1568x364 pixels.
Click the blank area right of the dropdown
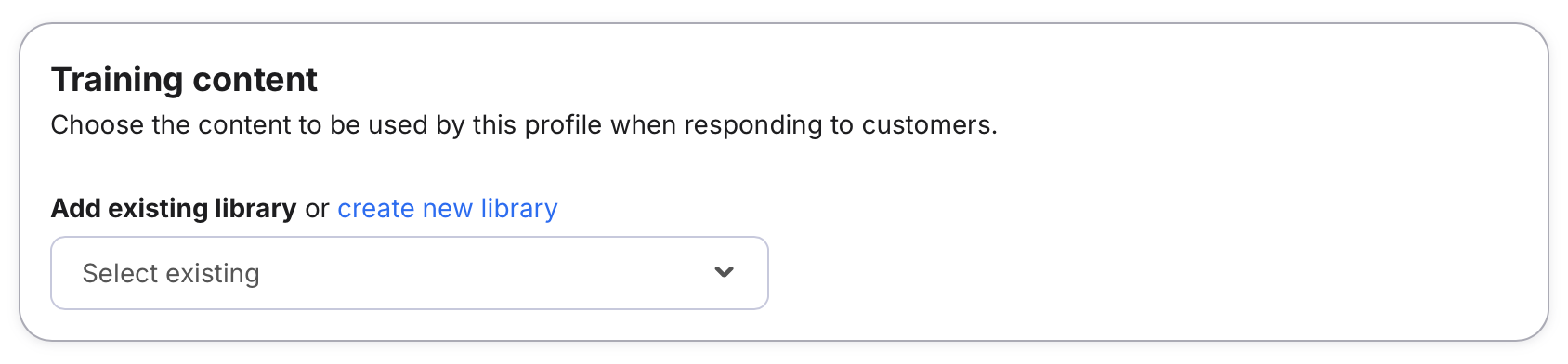1152,273
